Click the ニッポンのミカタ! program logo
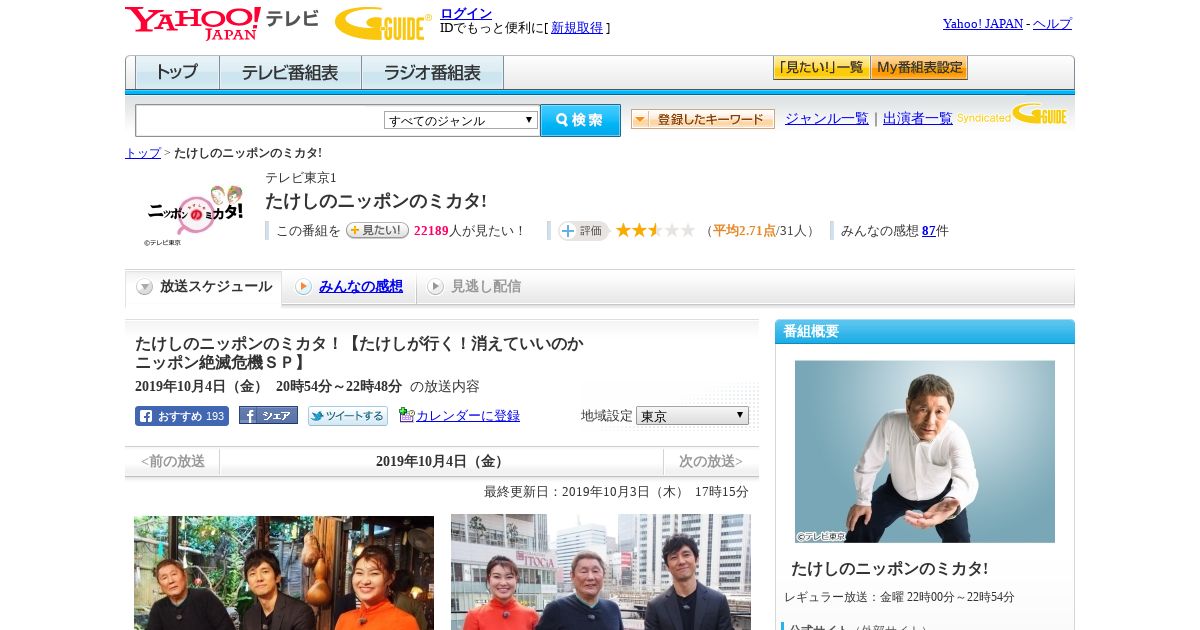 point(194,214)
